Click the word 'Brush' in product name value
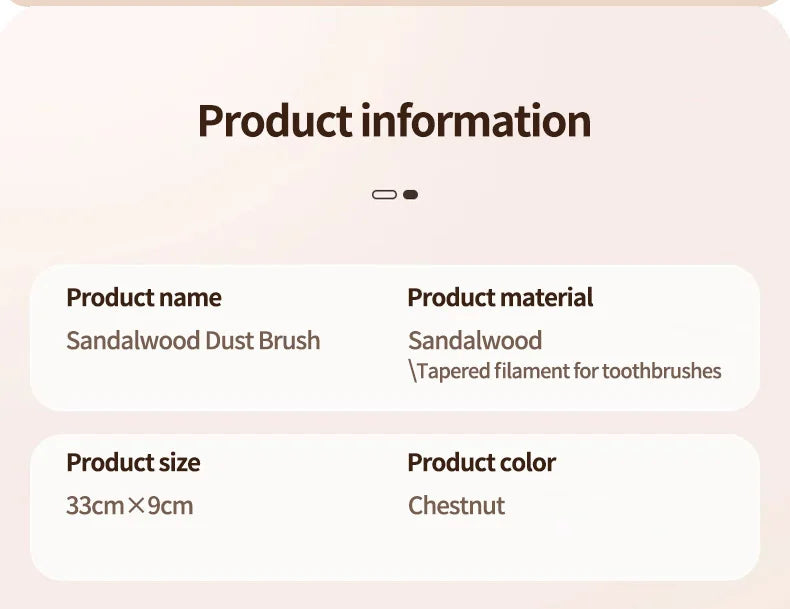The width and height of the screenshot is (790, 609). click(x=289, y=341)
